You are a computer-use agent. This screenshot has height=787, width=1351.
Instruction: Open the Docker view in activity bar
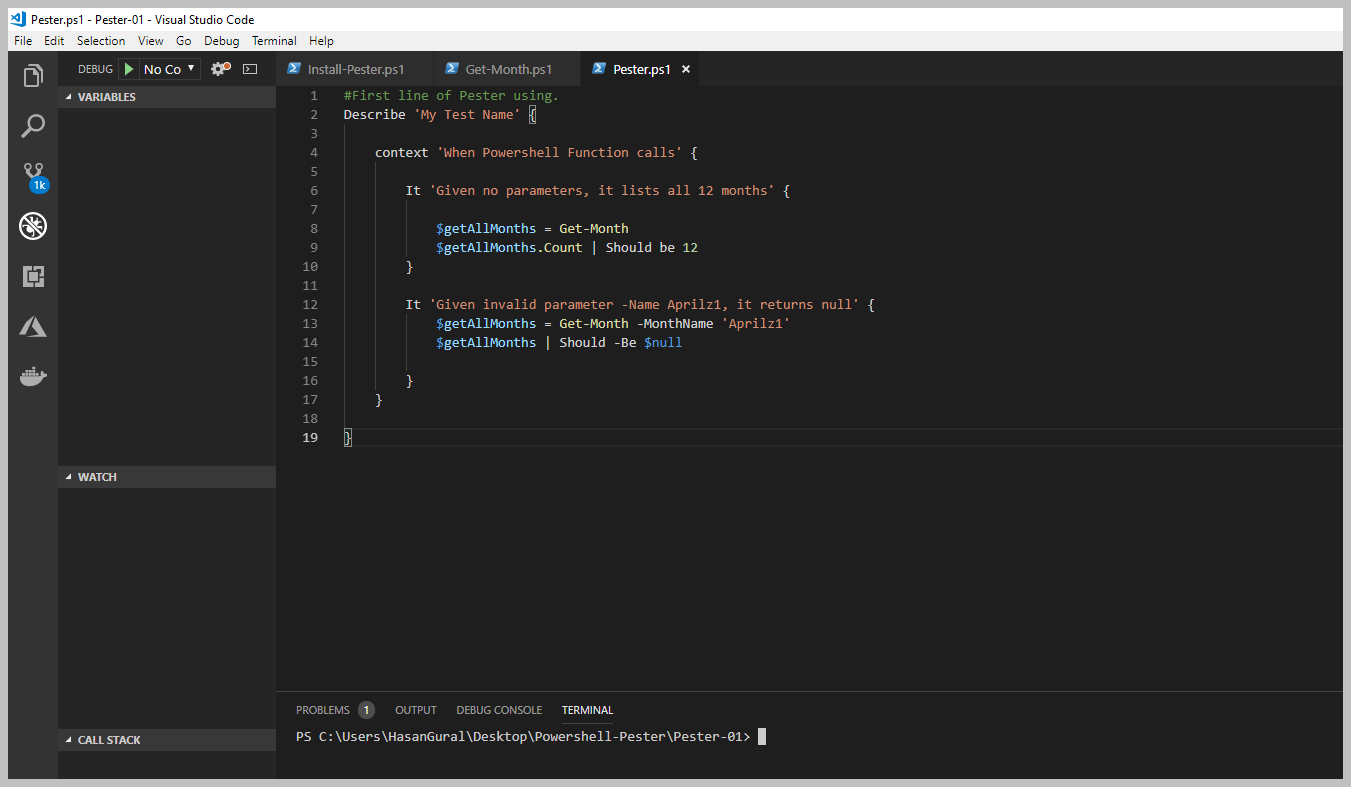pos(33,377)
